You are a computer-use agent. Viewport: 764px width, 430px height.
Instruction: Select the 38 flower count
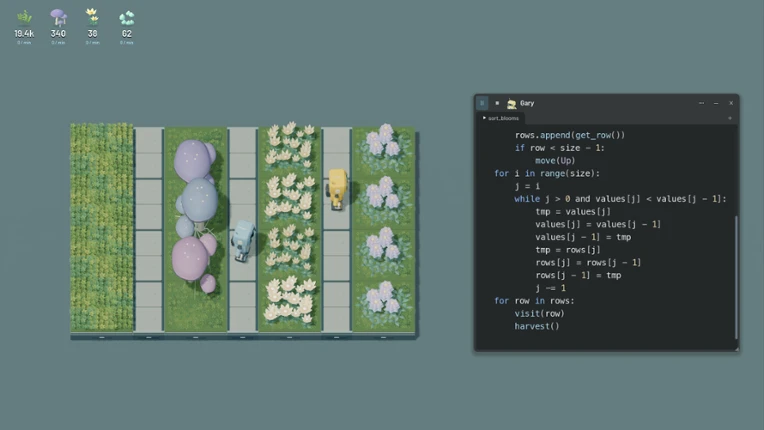click(92, 34)
